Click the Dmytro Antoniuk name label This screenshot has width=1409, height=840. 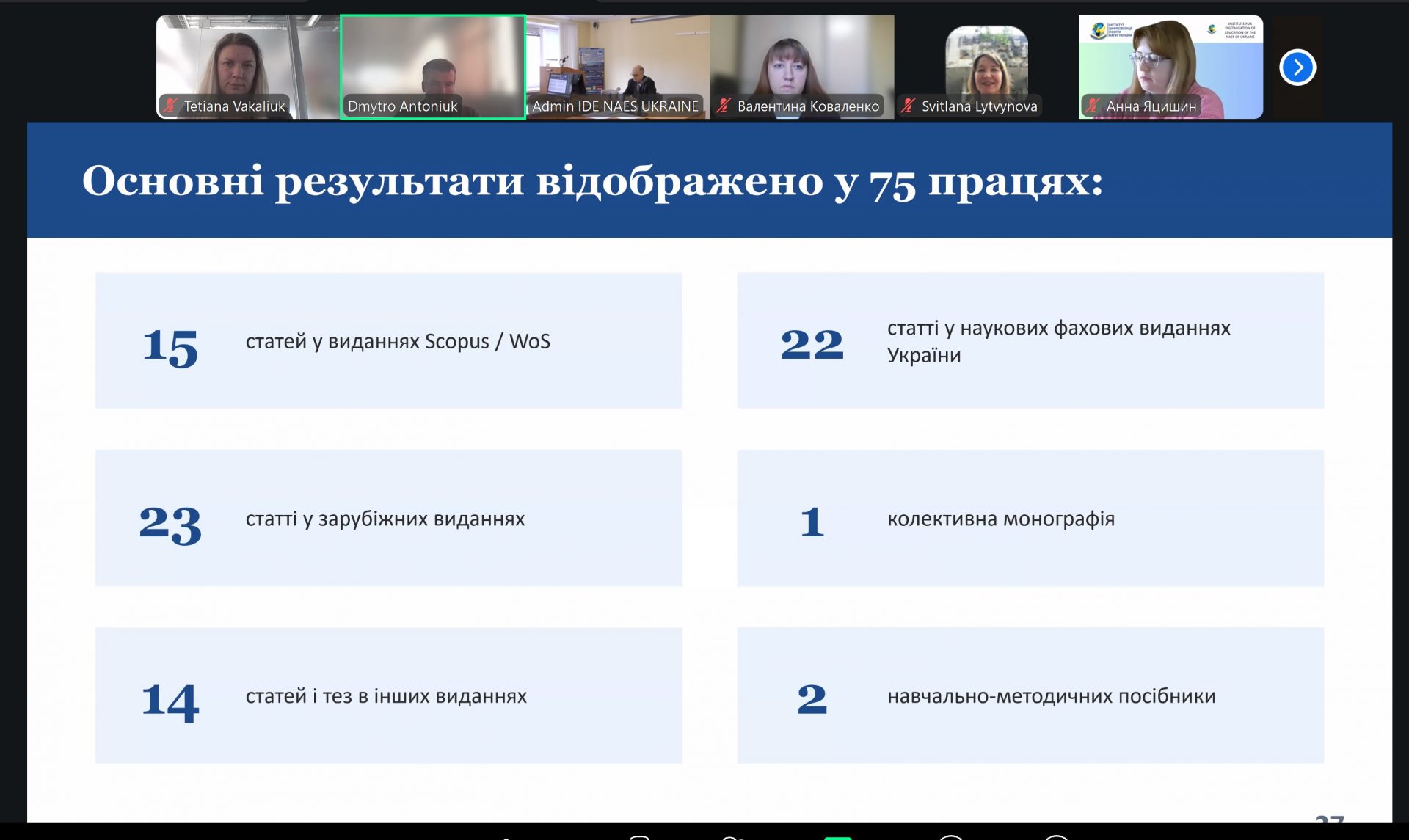coord(402,106)
